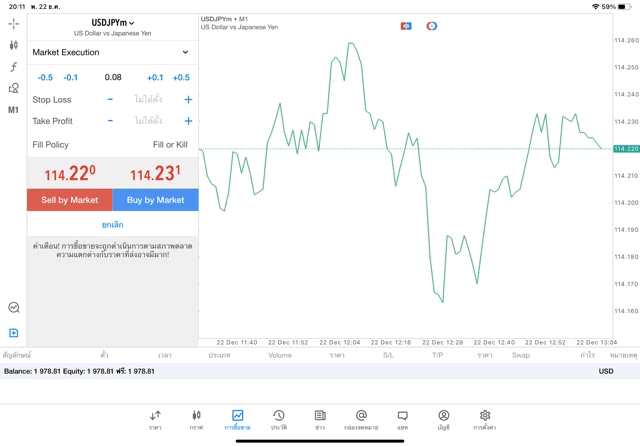Screen dimensions: 640x447
Task: Open the indicators (f) menu
Action: point(13,67)
